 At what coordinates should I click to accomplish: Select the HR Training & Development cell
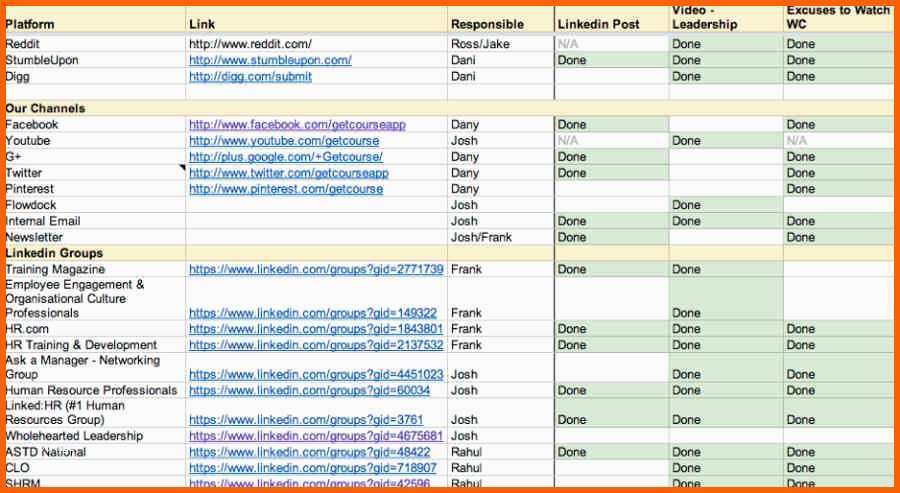point(95,345)
